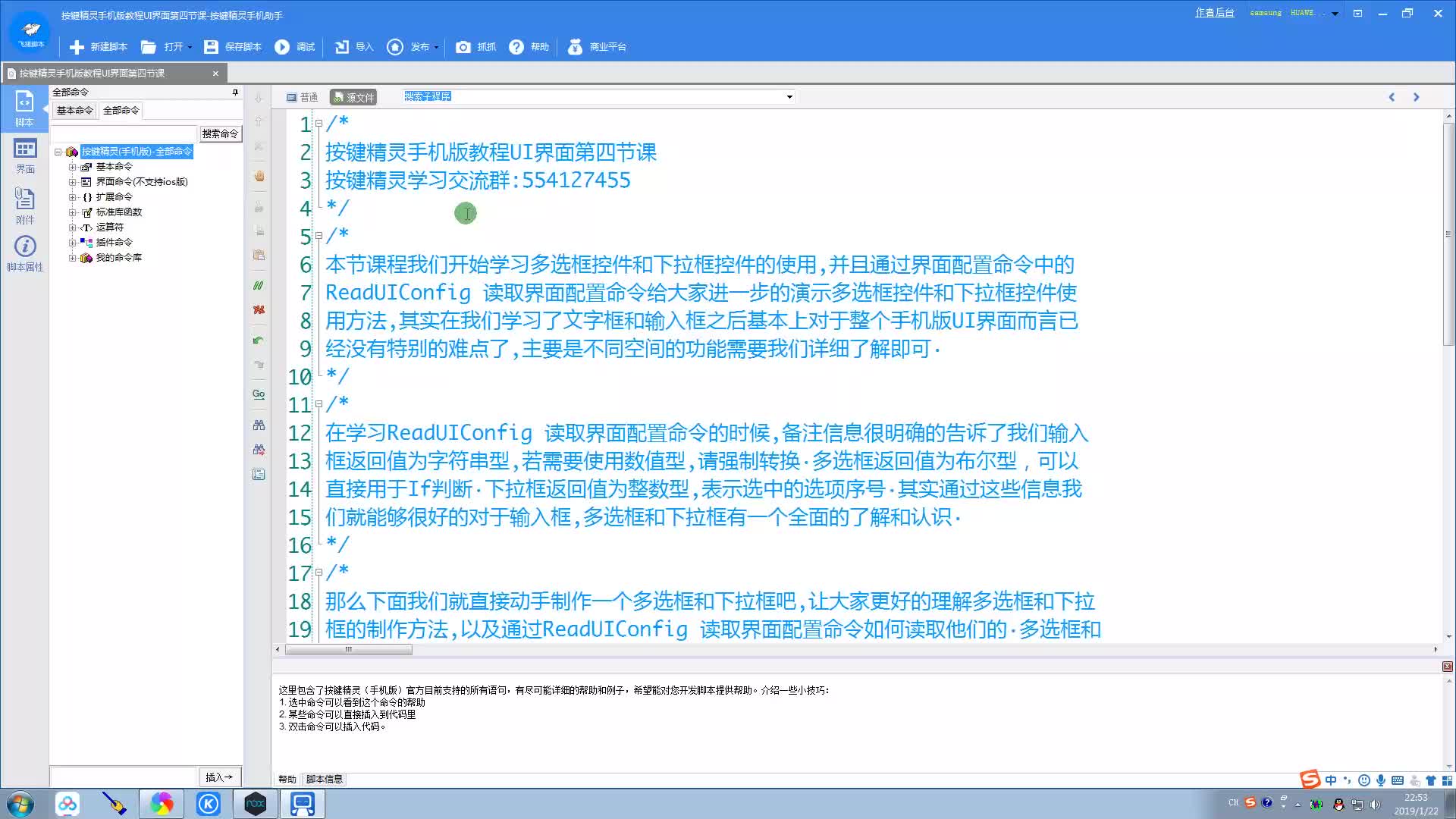Viewport: 1456px width, 819px height.
Task: Click the editor horizontal scrollbar thumb
Action: tap(349, 650)
